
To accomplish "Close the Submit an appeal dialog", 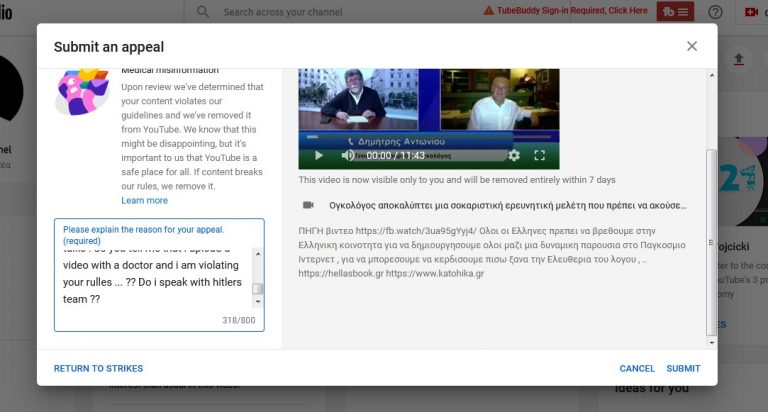I will tap(692, 46).
